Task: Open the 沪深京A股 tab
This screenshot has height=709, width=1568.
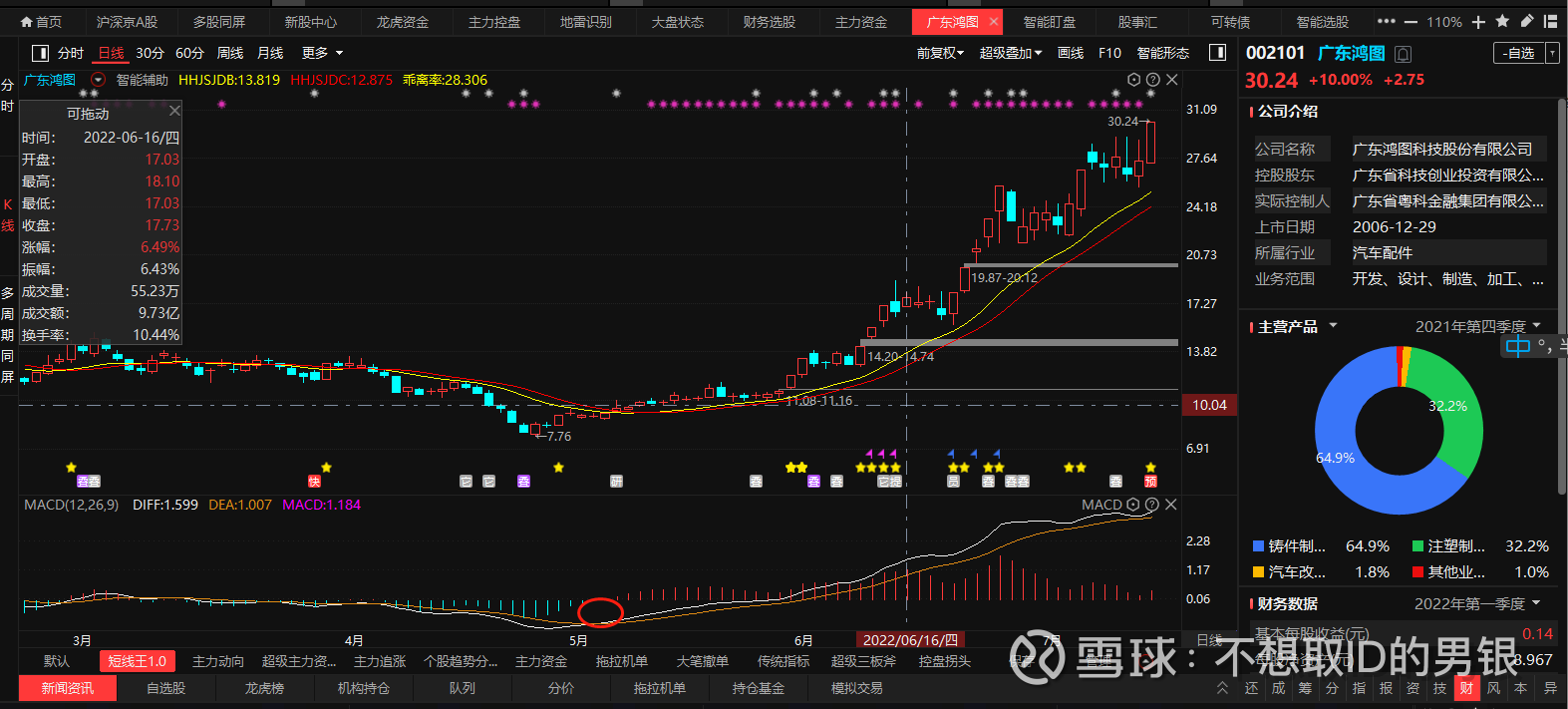Action: (127, 22)
